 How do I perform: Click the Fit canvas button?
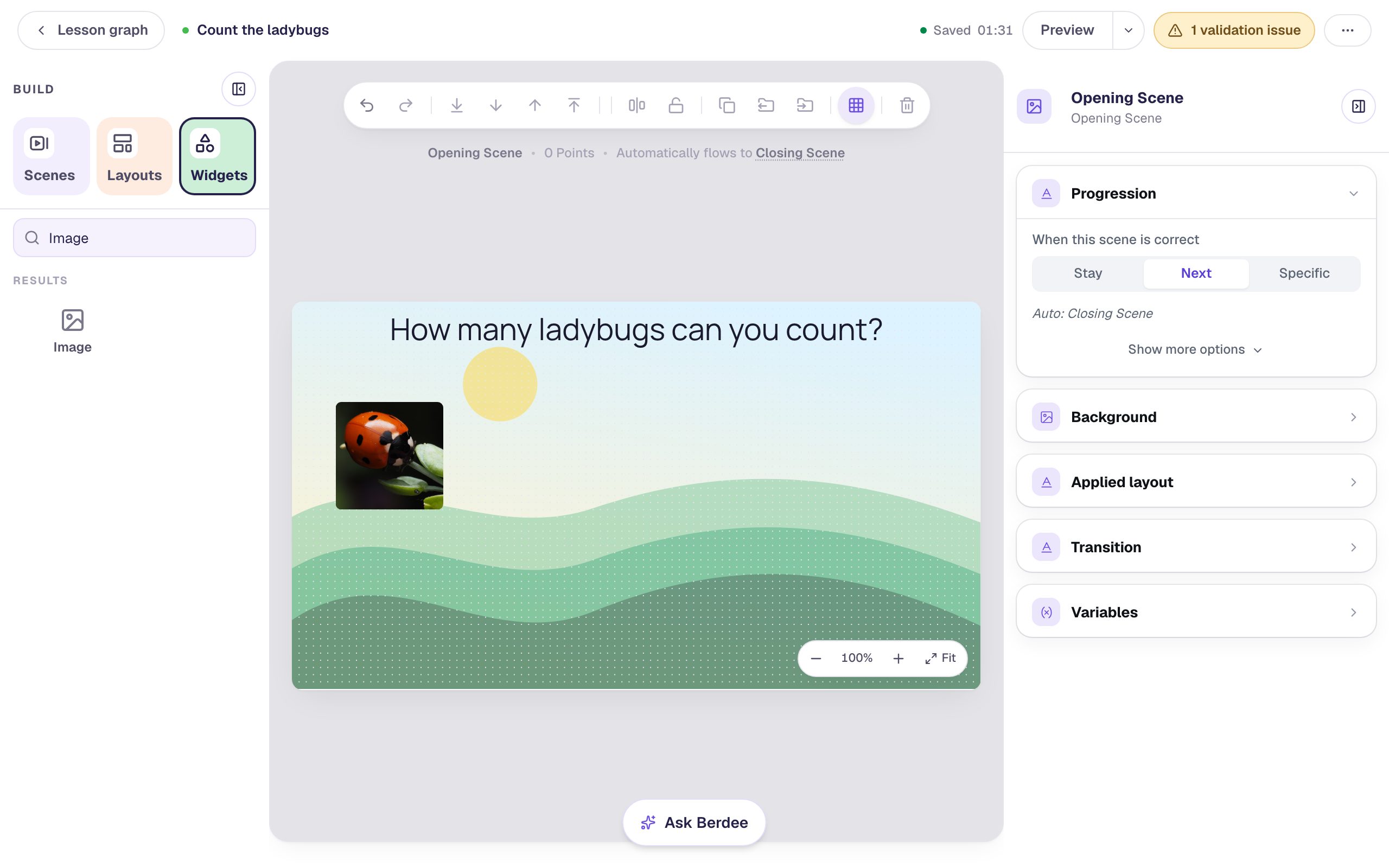(940, 659)
